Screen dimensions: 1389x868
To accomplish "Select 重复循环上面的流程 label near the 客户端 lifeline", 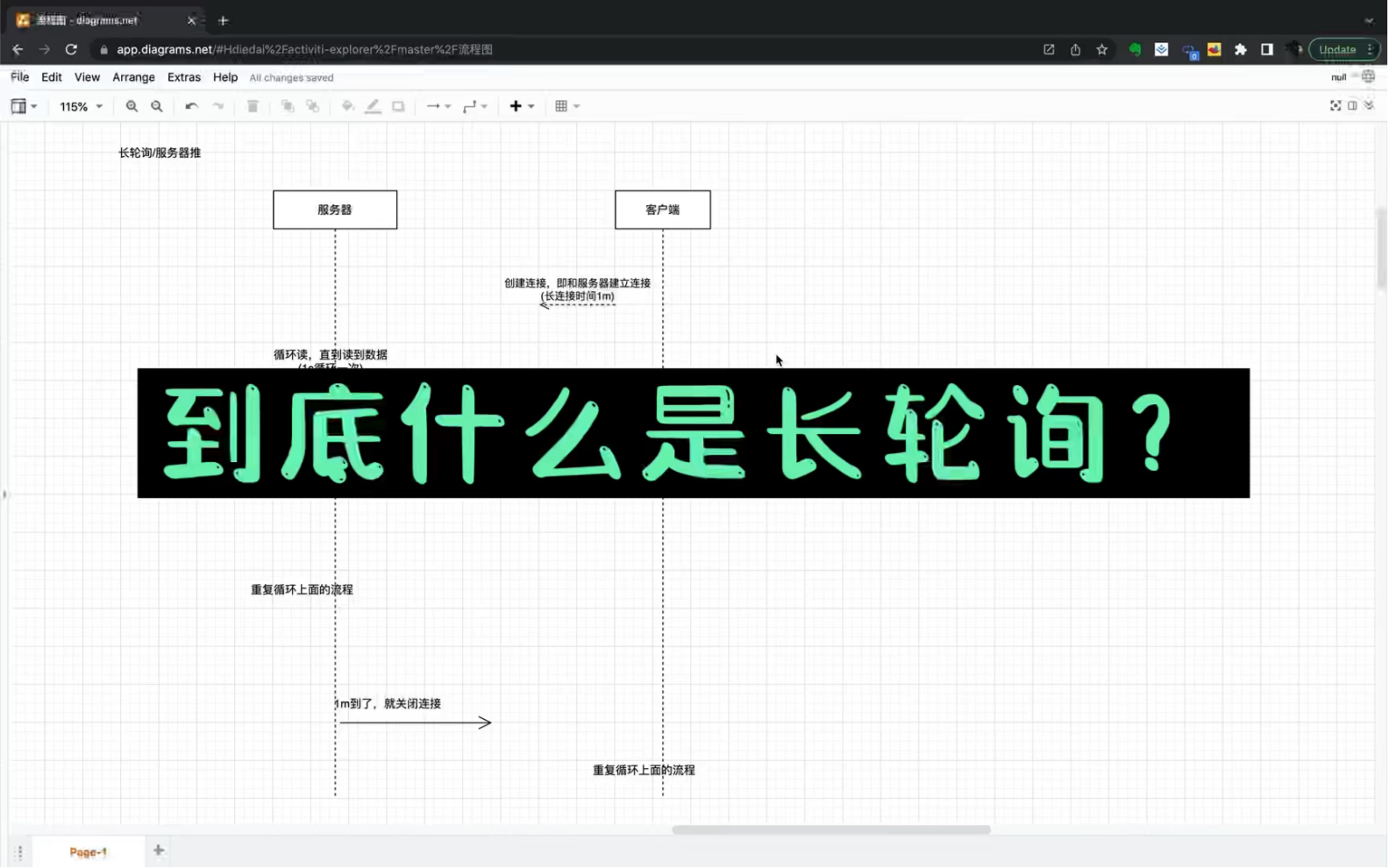I will click(644, 771).
